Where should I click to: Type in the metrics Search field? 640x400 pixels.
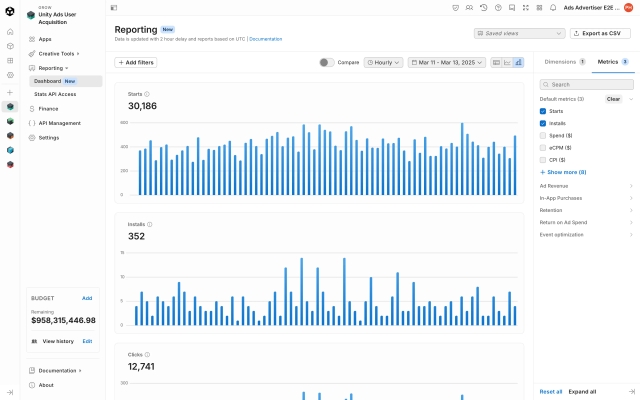590,85
